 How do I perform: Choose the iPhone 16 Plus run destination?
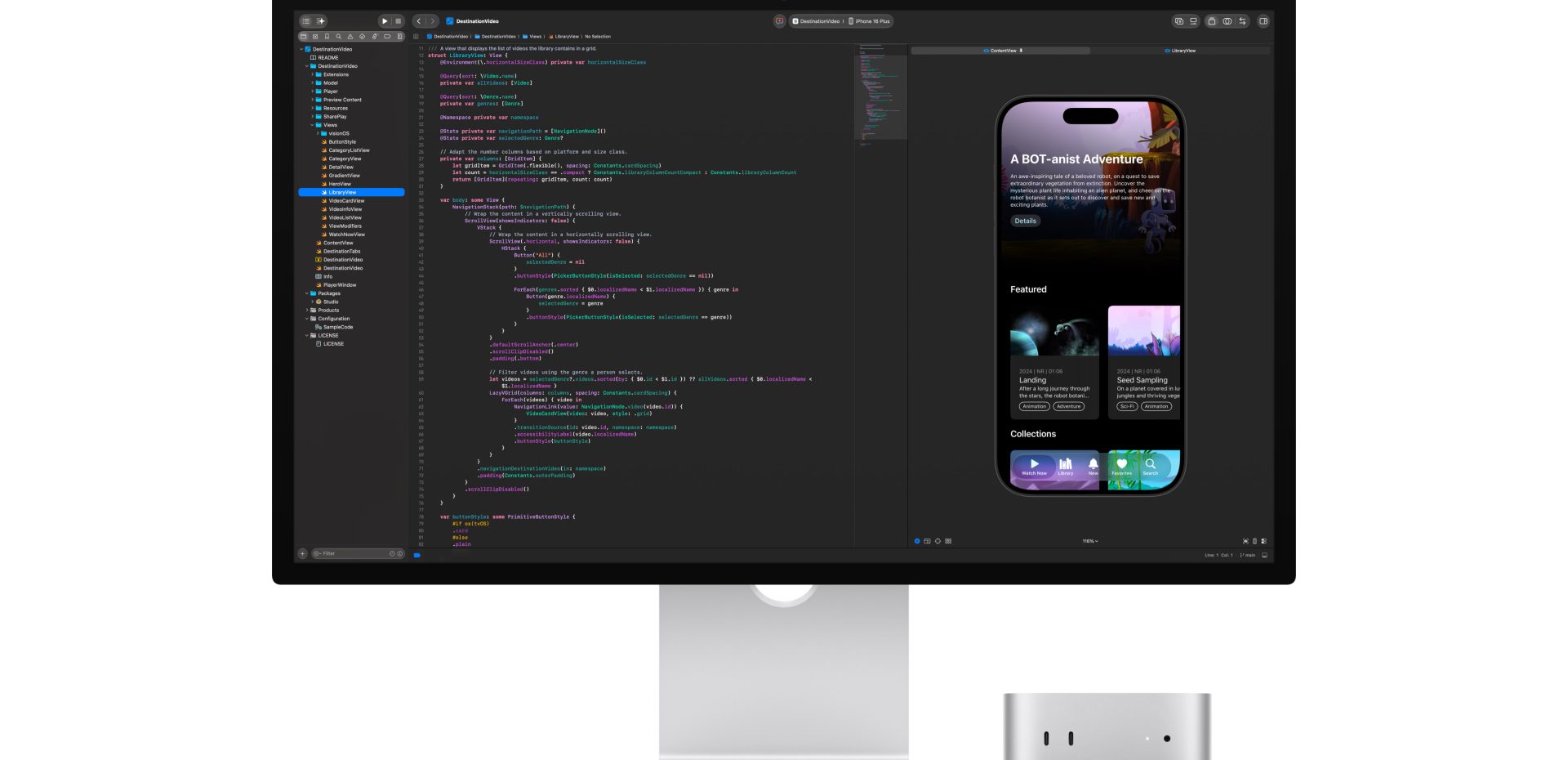point(870,21)
